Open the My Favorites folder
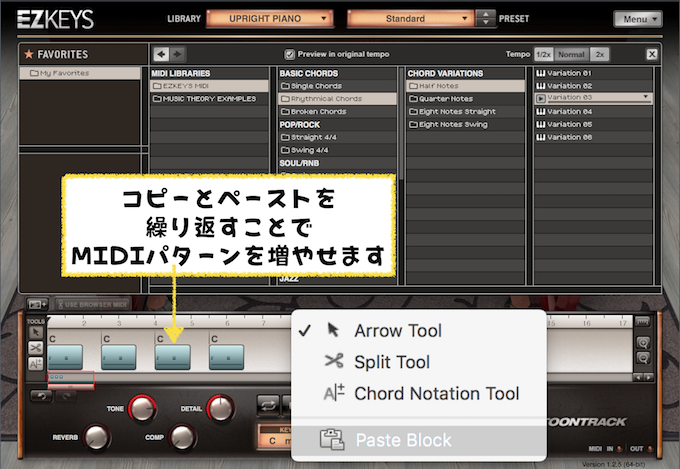 80,73
